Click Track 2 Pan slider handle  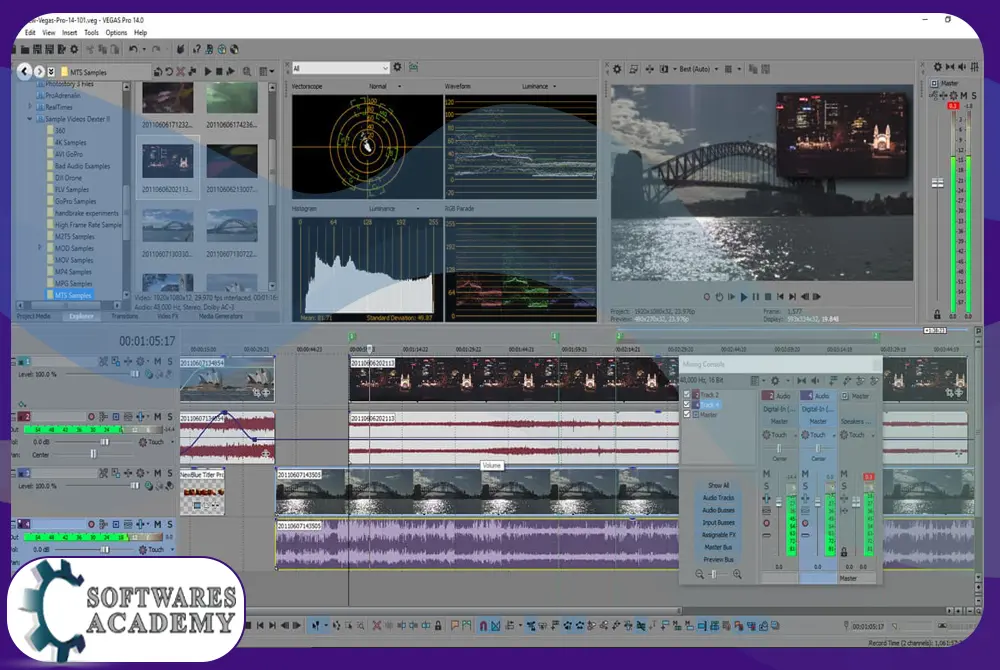tap(93, 454)
